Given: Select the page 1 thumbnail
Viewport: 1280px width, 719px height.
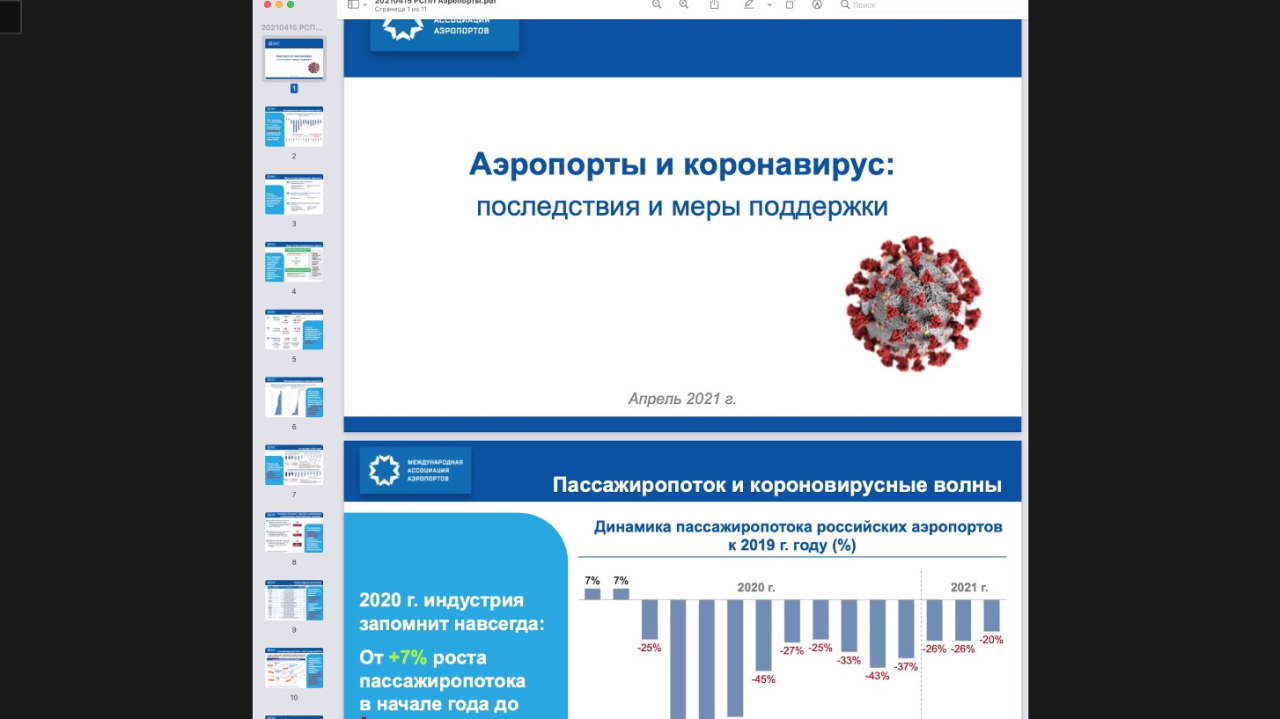Looking at the screenshot, I should coord(294,58).
